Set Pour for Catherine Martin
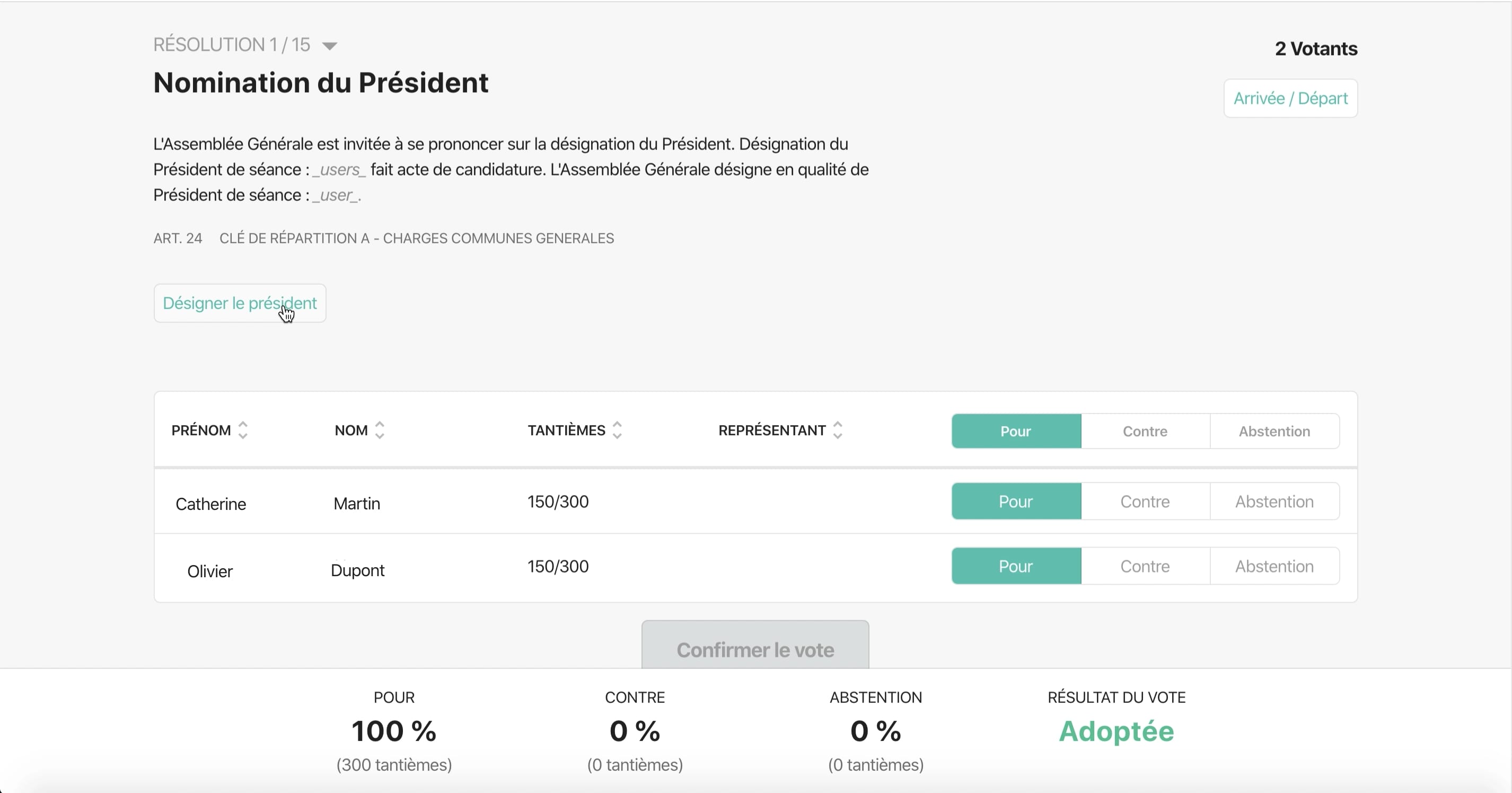This screenshot has height=793, width=1512. [x=1016, y=501]
